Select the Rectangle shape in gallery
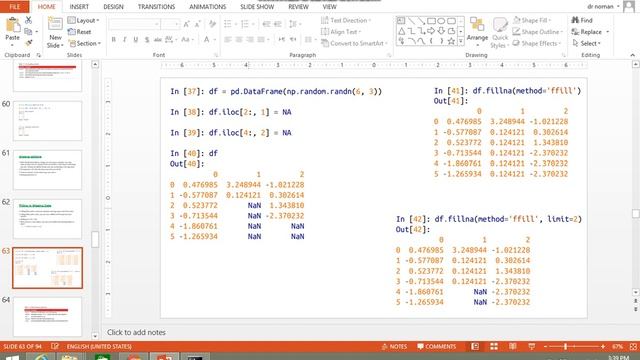640x360 pixels. click(431, 20)
